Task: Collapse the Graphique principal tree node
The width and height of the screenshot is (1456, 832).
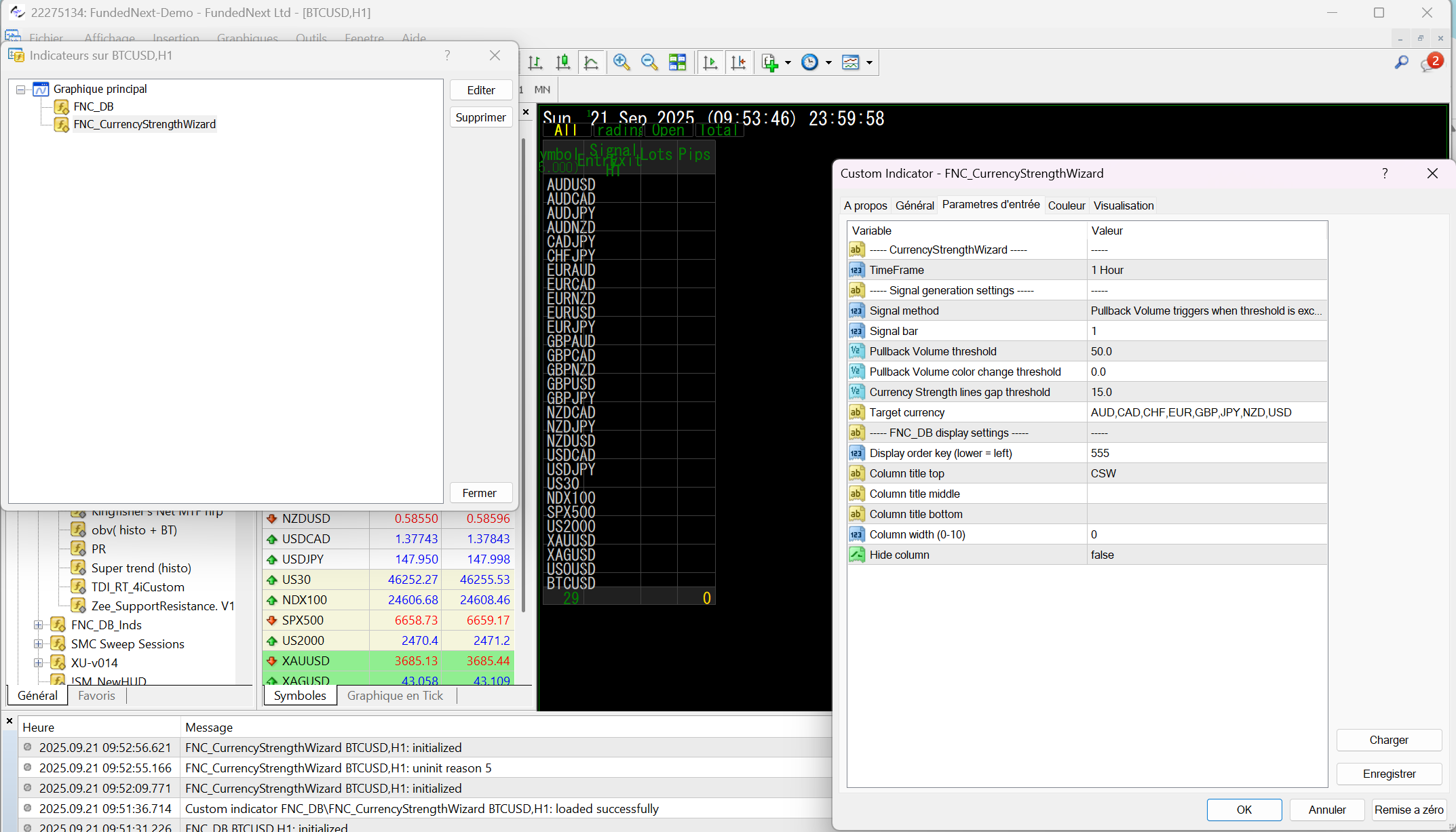Action: tap(21, 90)
